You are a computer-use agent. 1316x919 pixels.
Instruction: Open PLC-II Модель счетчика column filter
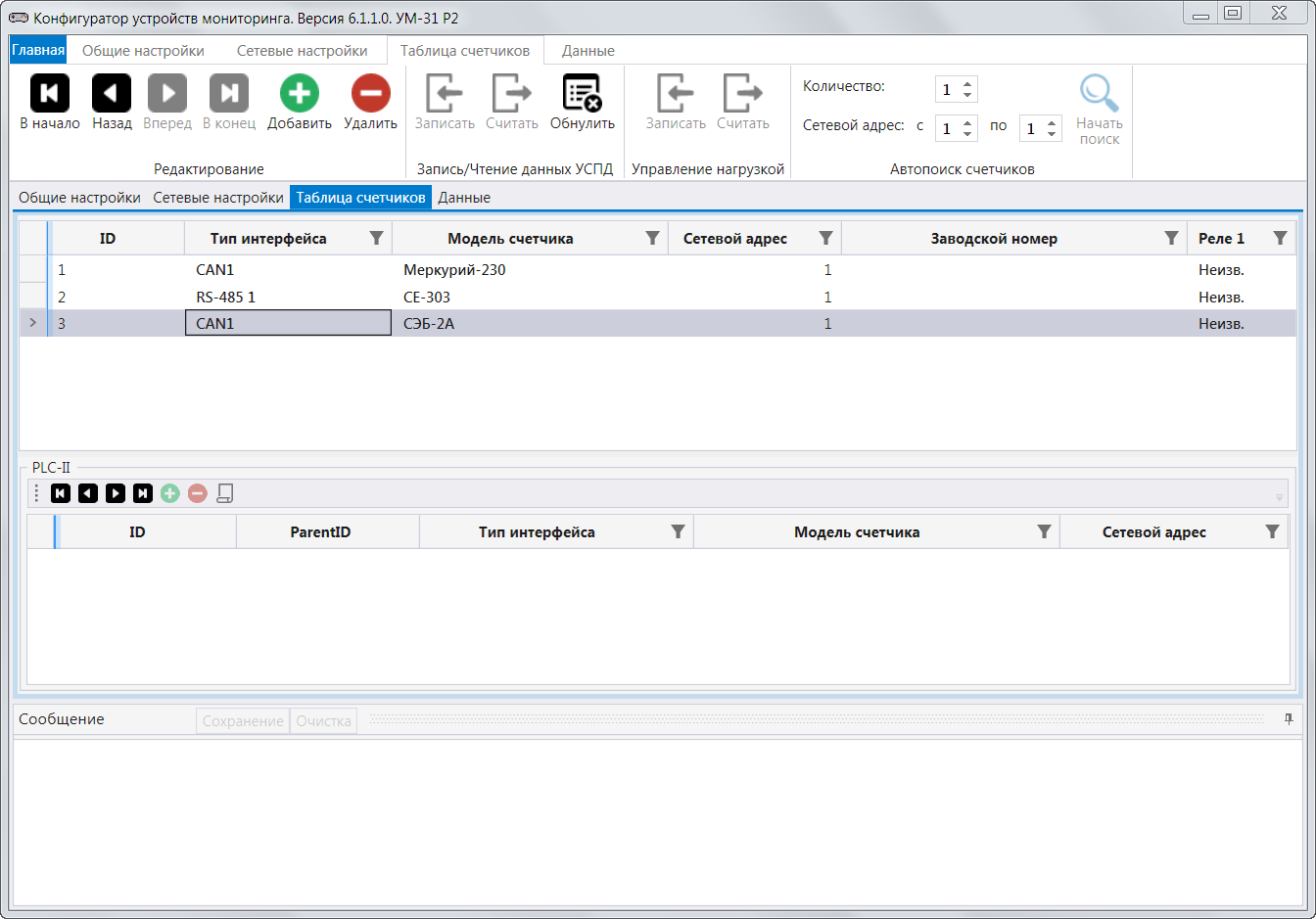(x=1044, y=531)
